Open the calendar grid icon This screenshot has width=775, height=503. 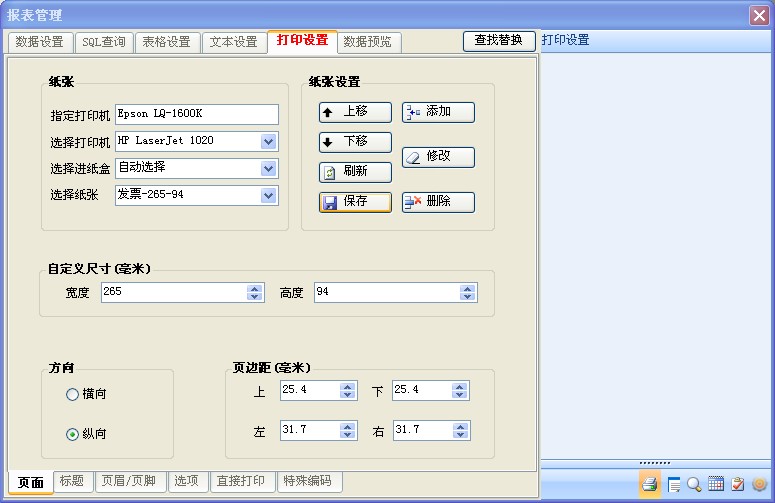tap(716, 484)
